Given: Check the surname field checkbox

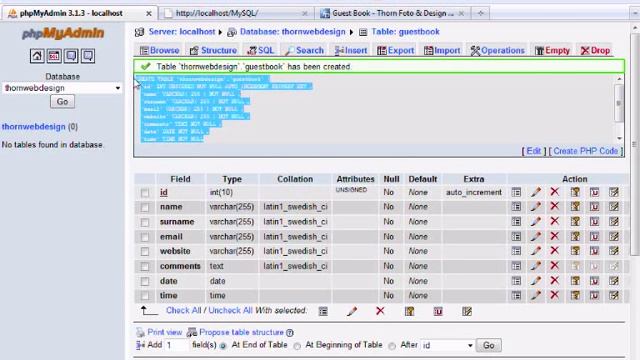Looking at the screenshot, I should point(145,222).
